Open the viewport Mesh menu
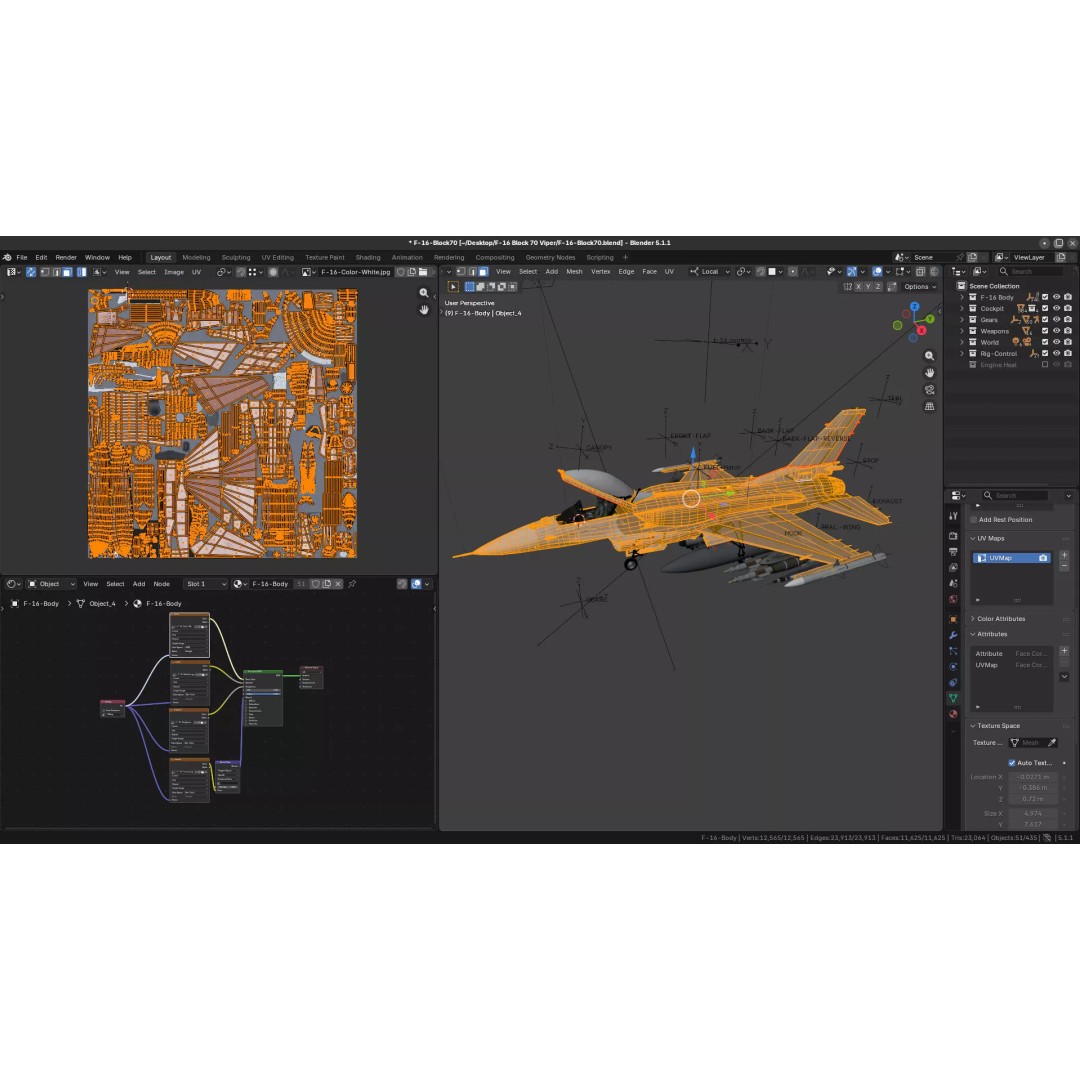 coord(574,271)
